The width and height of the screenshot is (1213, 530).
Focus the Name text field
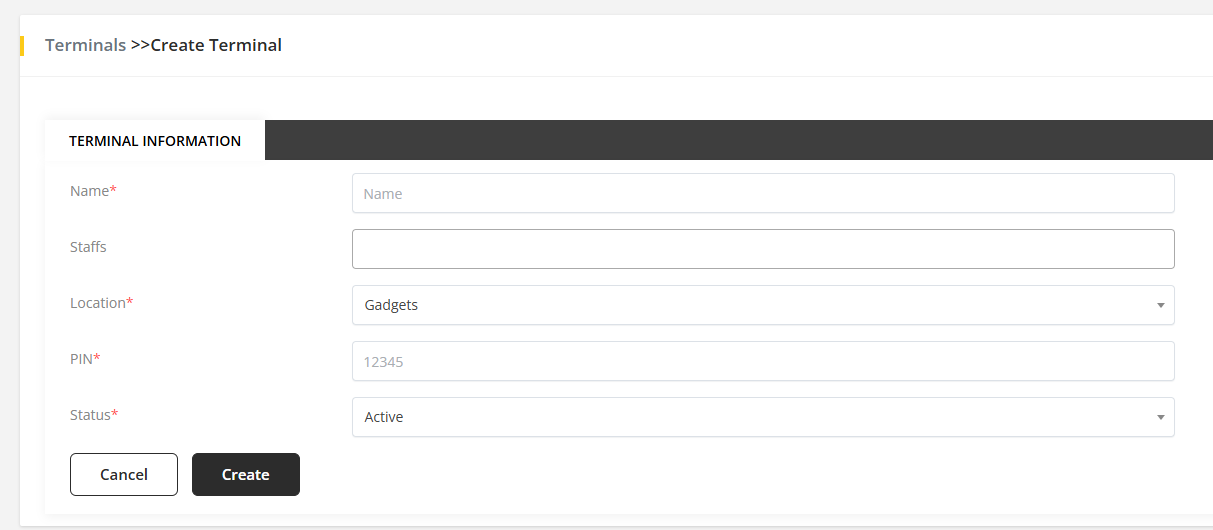coord(762,193)
